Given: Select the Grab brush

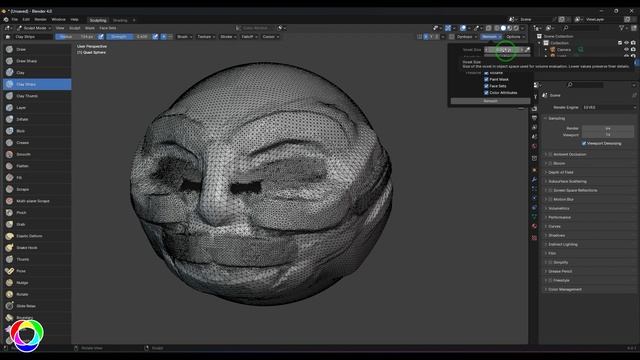Looking at the screenshot, I should (x=37, y=224).
